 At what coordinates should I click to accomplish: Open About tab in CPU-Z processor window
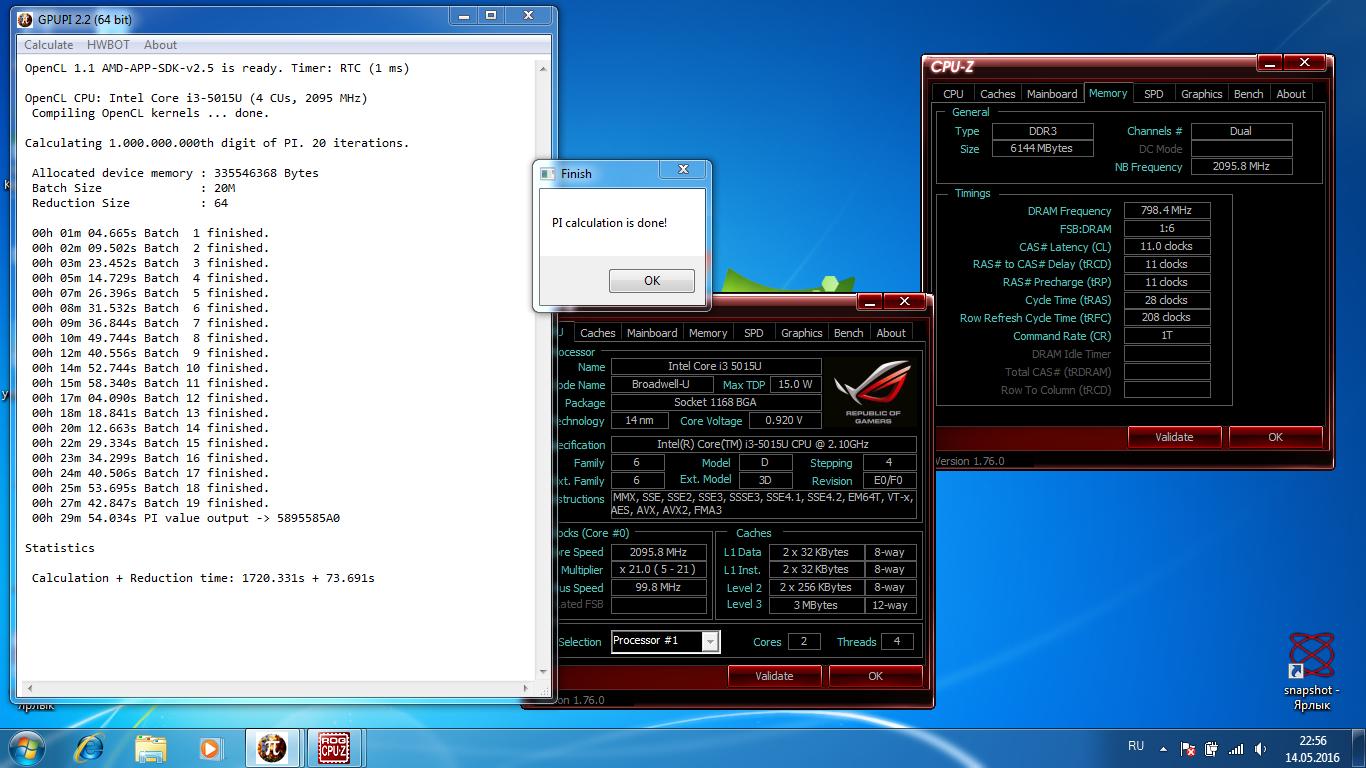point(891,333)
